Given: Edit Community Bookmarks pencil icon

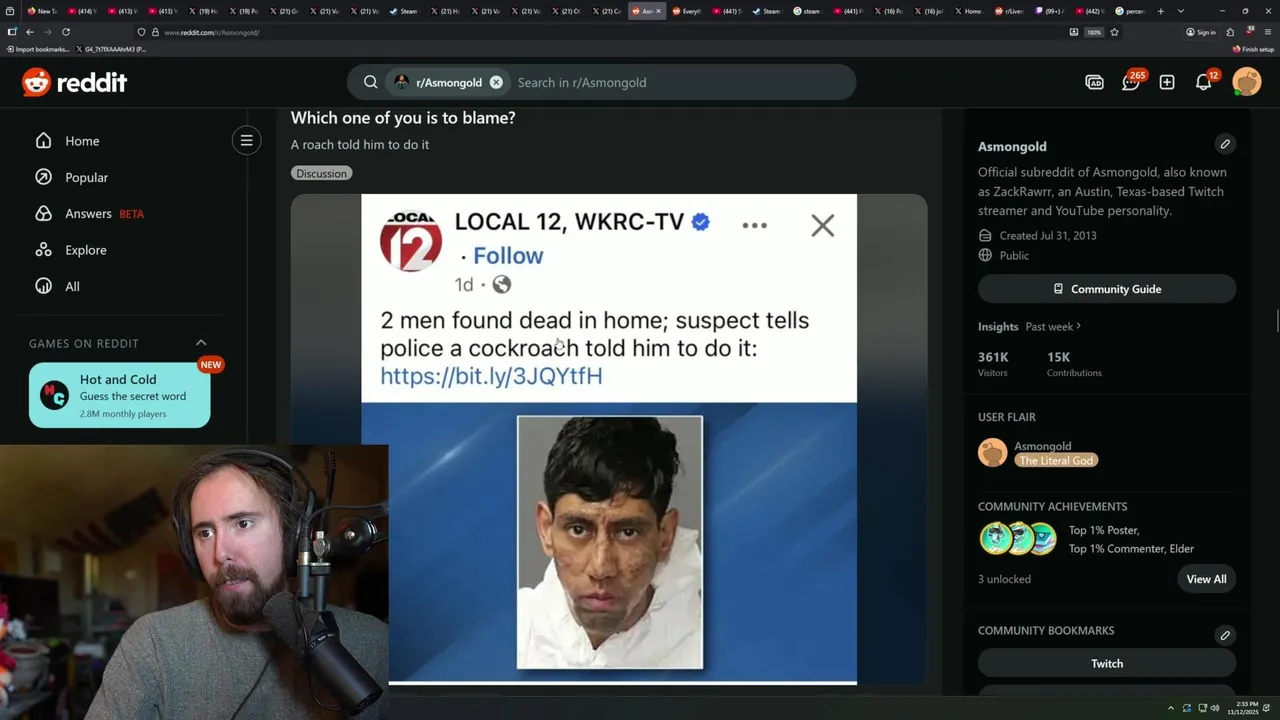Looking at the screenshot, I should [1225, 635].
